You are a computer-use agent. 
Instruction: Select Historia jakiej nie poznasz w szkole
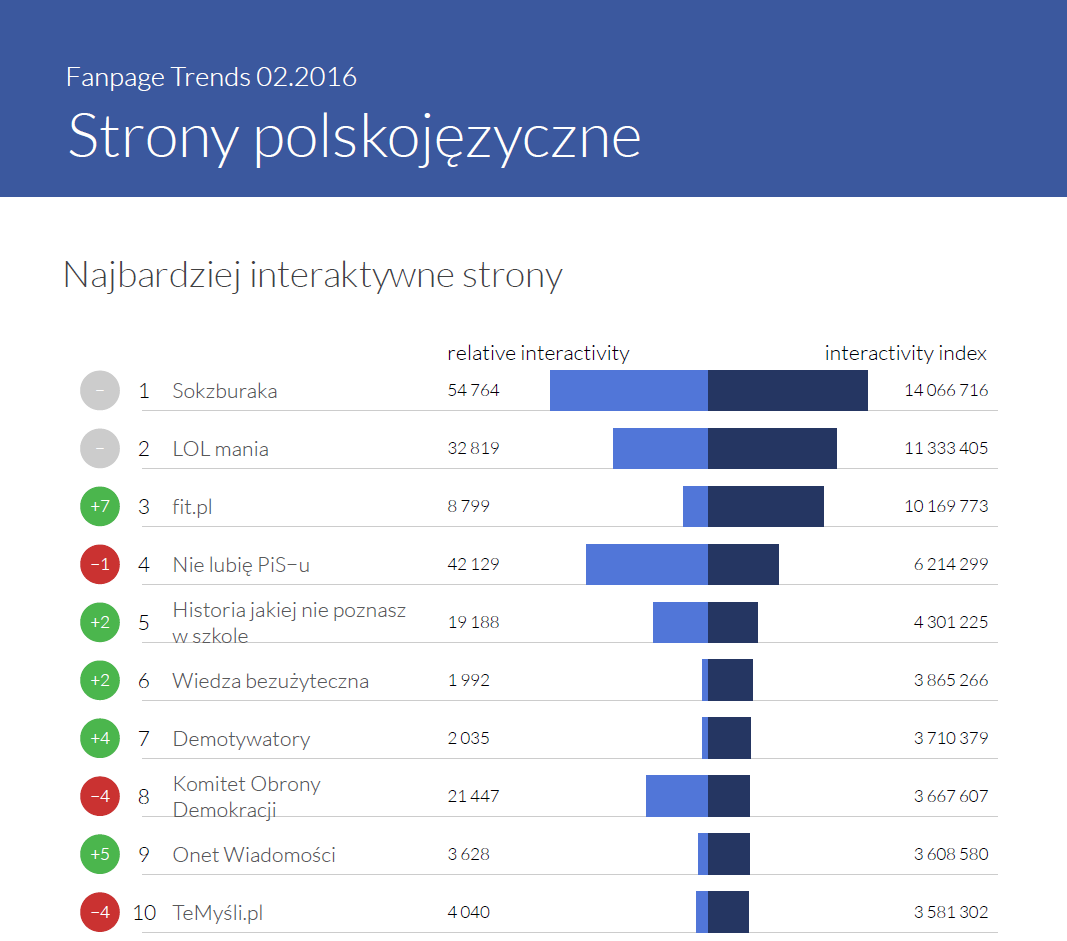point(288,622)
